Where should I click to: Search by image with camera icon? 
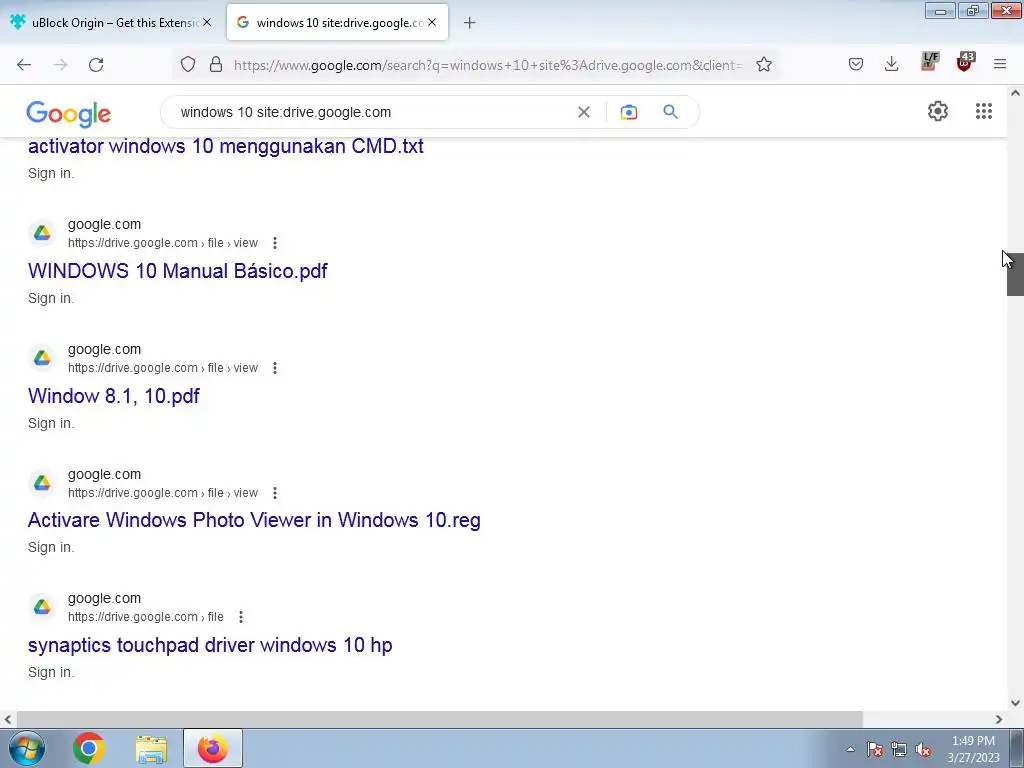coord(628,112)
